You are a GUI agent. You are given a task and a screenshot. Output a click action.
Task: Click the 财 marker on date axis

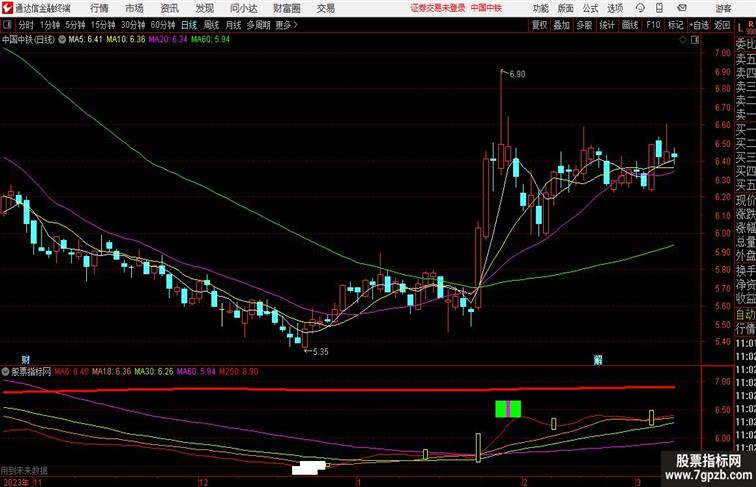click(26, 359)
